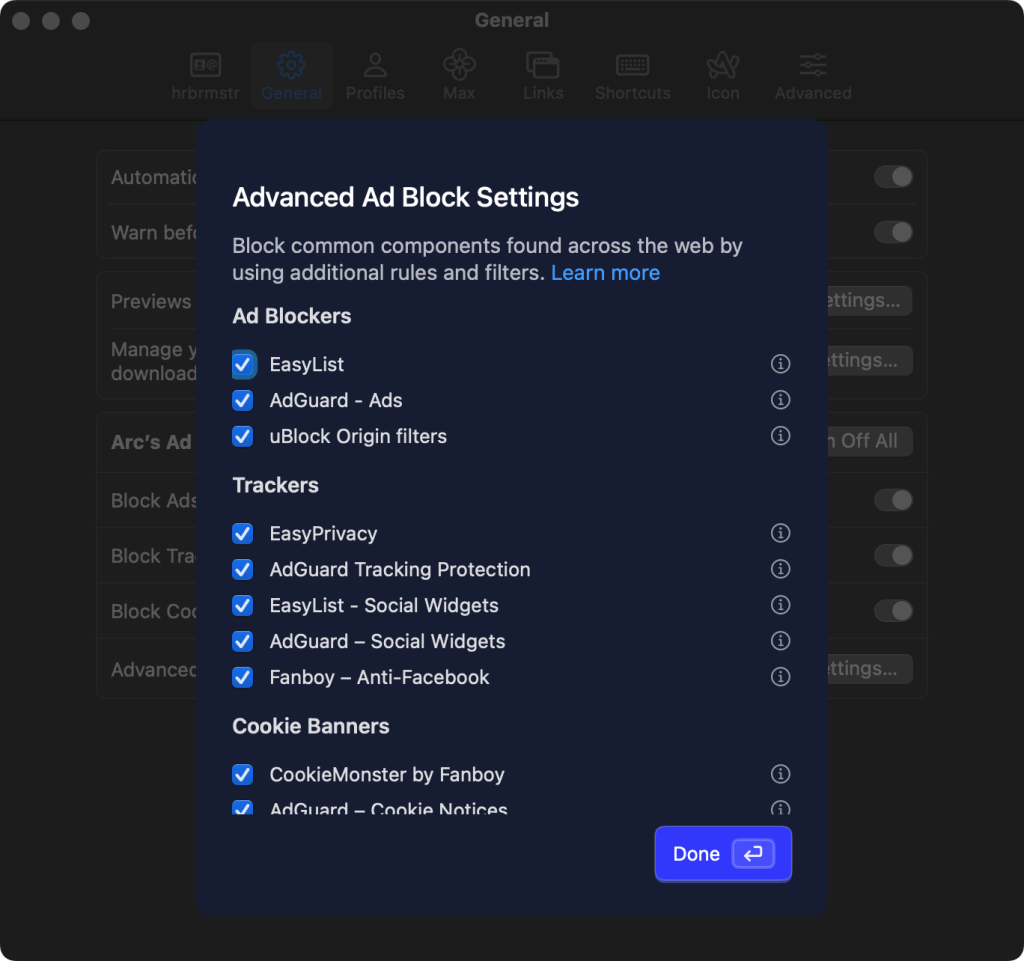The image size is (1024, 961).
Task: Click info icon beside uBlock Origin filters
Action: click(x=780, y=436)
